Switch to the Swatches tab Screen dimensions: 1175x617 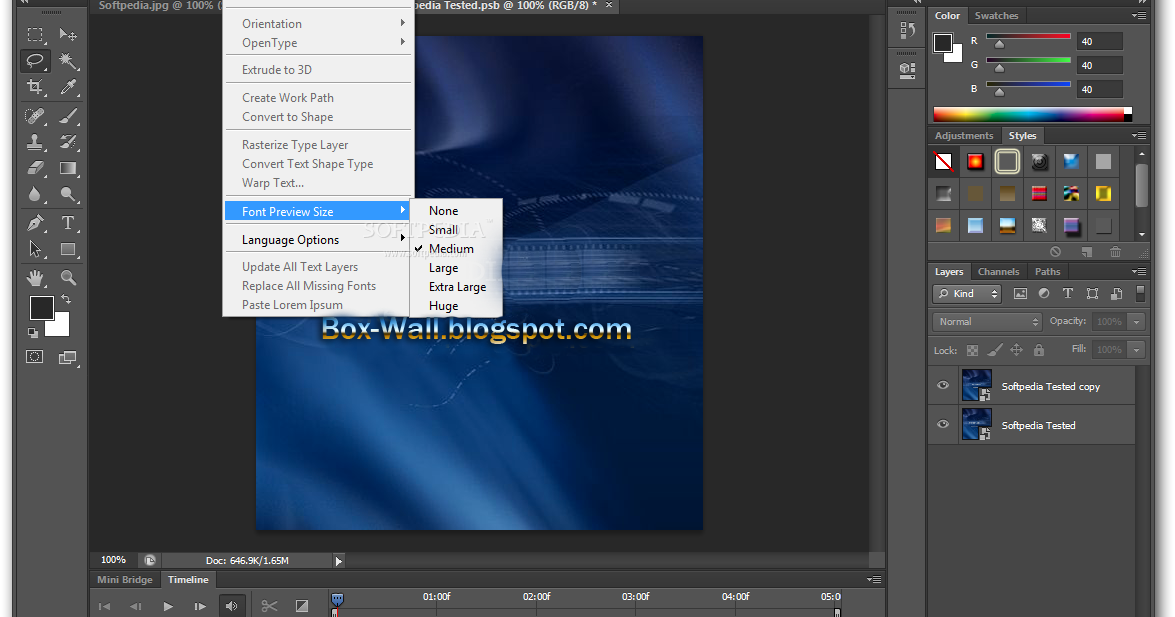tap(996, 16)
